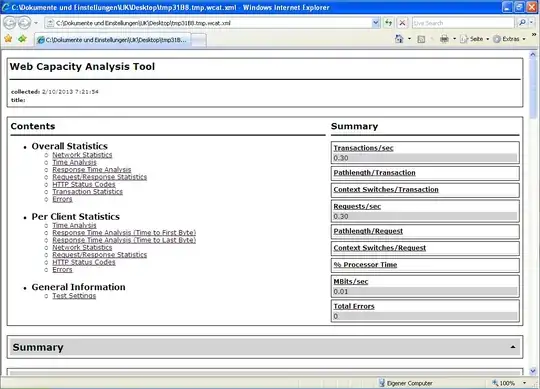Click the vertical scrollbar down arrow
Image resolution: width=540 pixels, height=389 pixels.
click(x=533, y=371)
